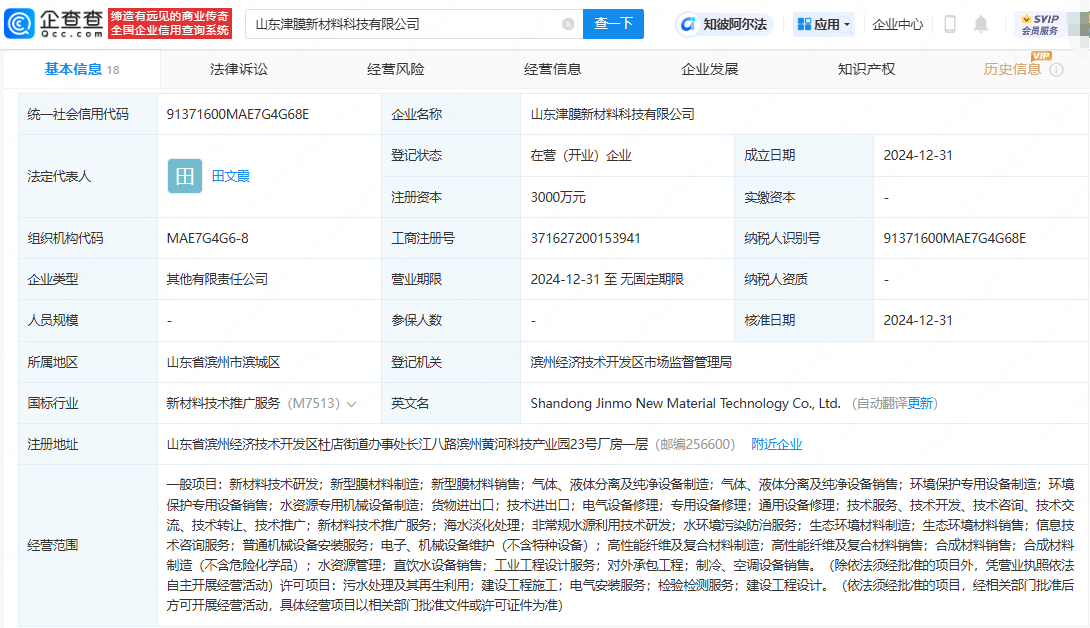Open the 历史信息 VIP tab
Screen dimensions: 1090x628
pyautogui.click(x=1012, y=69)
